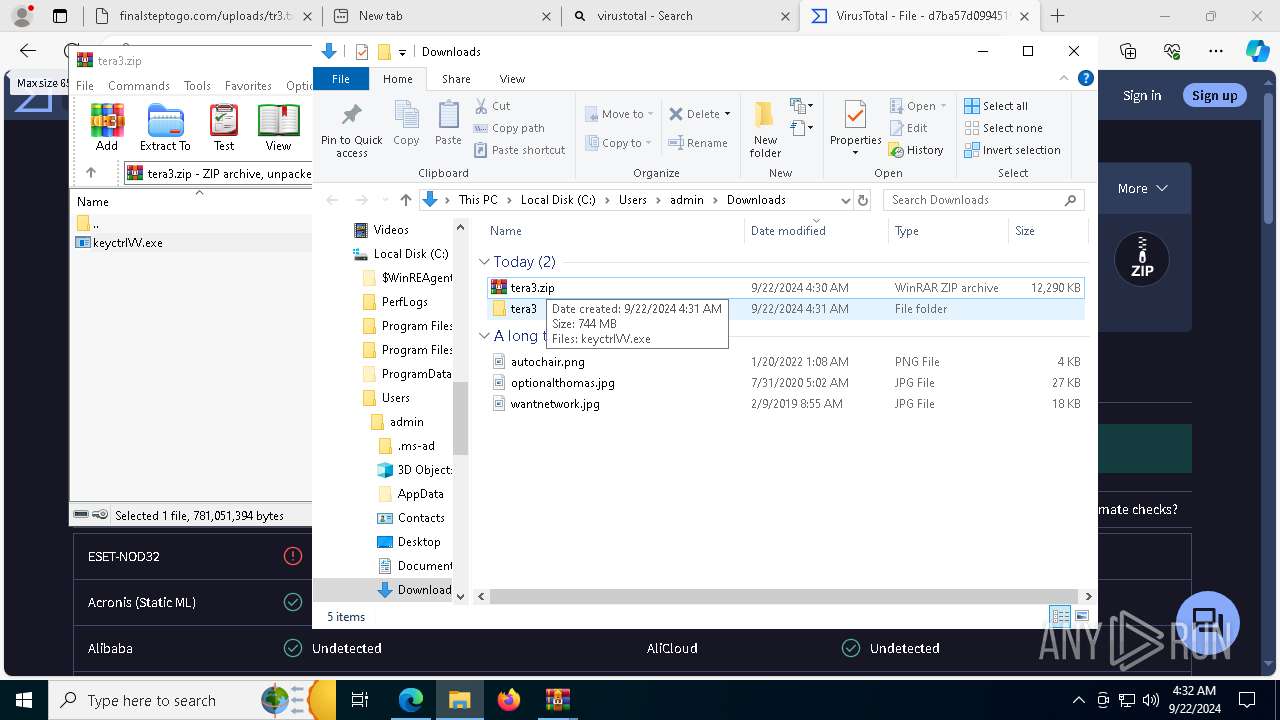Expand the More dropdown in VirusTotal
The height and width of the screenshot is (720, 1280).
(x=1143, y=188)
